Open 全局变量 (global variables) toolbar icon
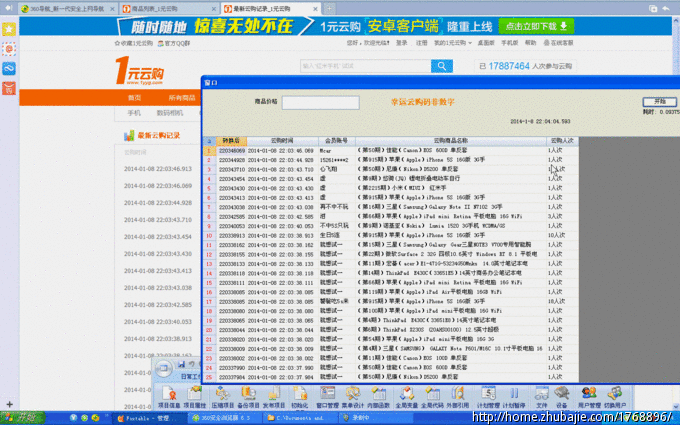Image resolution: width=680 pixels, height=425 pixels. pos(407,397)
